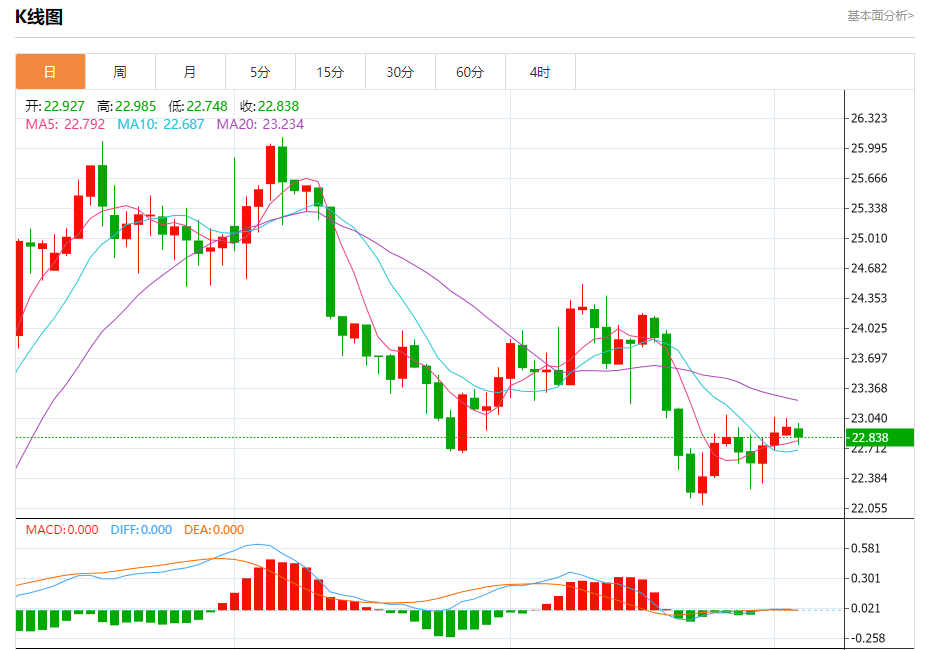Click the green 22.838 current price tag
The image size is (927, 650).
(x=880, y=438)
